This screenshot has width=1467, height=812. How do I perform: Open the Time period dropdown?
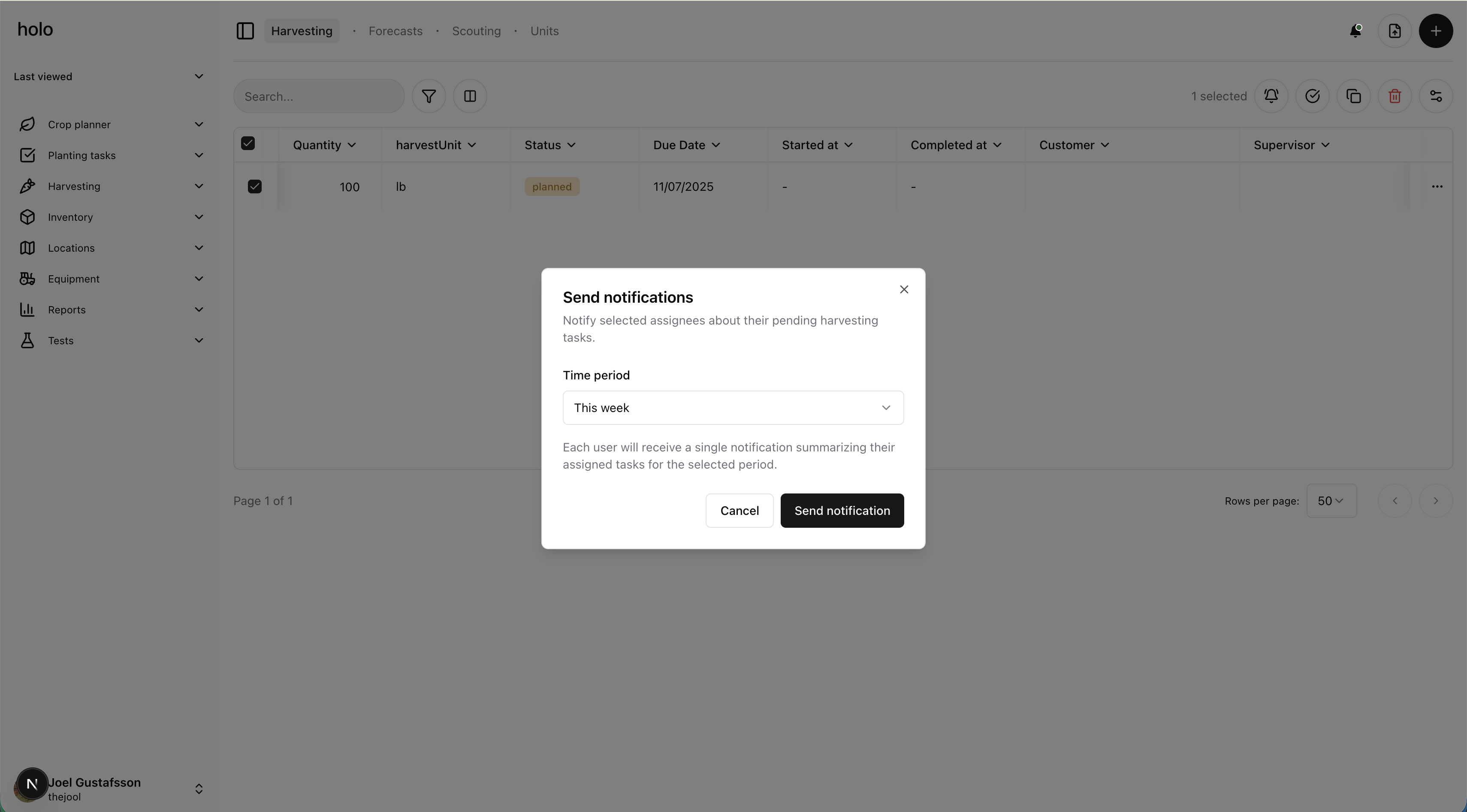(x=732, y=407)
